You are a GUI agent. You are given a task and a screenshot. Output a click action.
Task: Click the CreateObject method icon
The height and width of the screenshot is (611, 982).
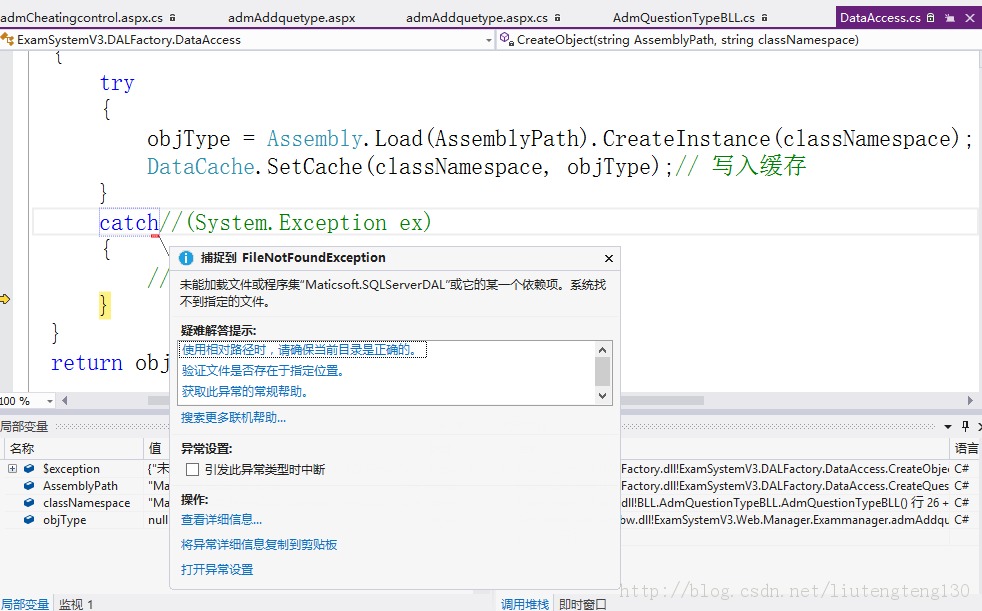click(507, 39)
